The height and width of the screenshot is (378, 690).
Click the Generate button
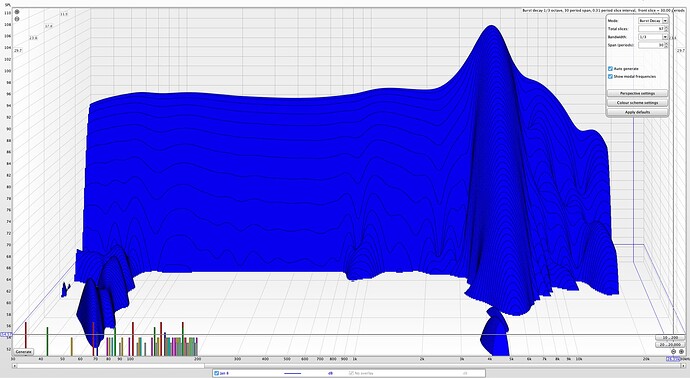point(24,352)
